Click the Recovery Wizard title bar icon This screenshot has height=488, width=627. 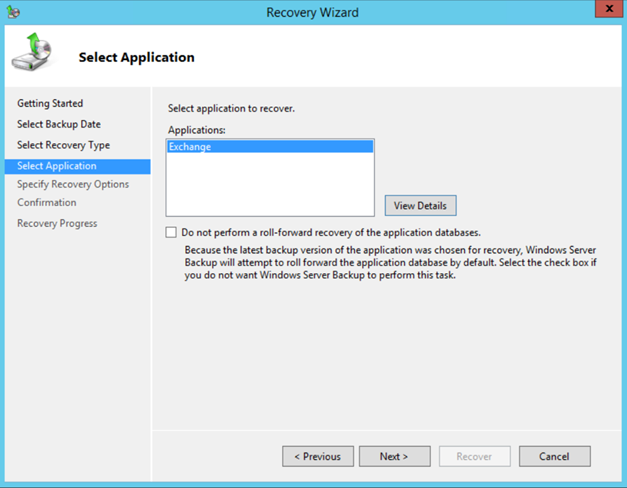12,12
